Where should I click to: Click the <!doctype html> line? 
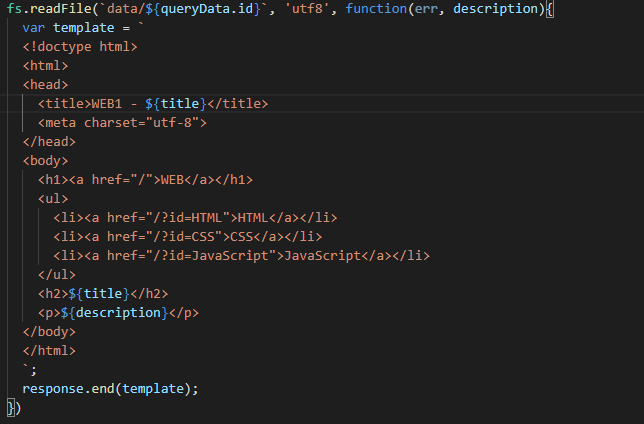point(80,46)
